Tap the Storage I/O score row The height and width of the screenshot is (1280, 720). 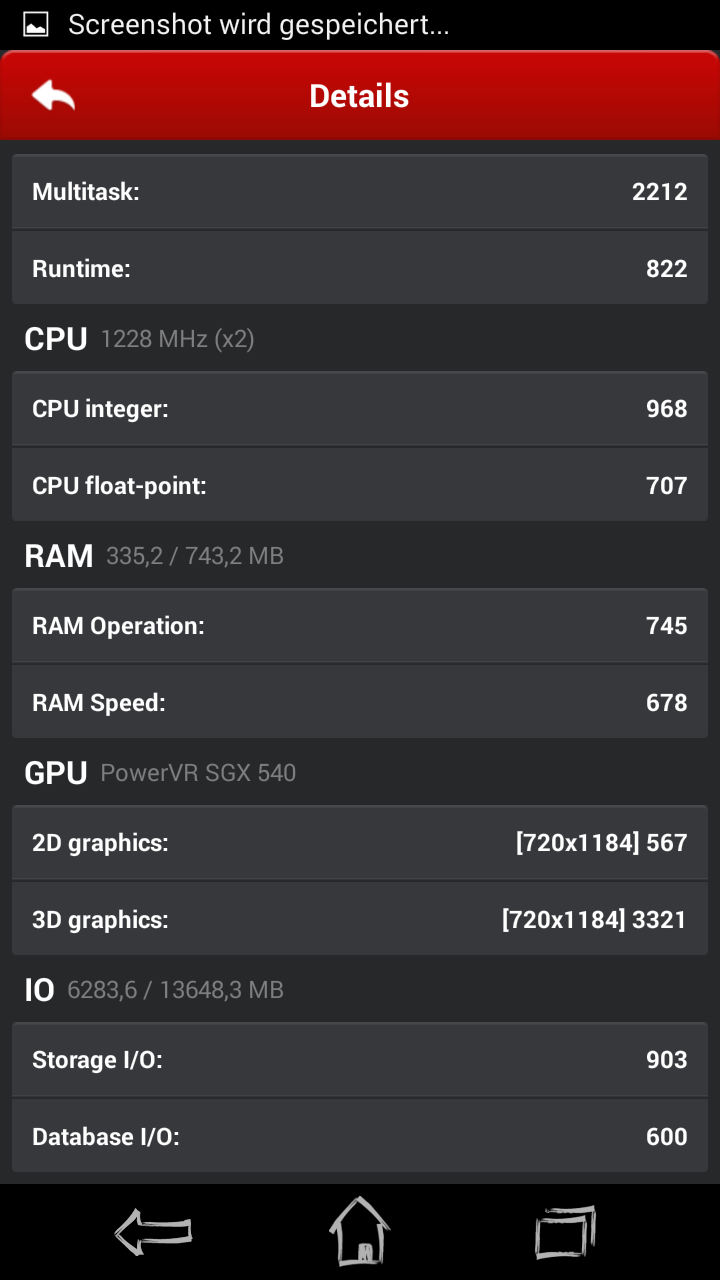[360, 1060]
